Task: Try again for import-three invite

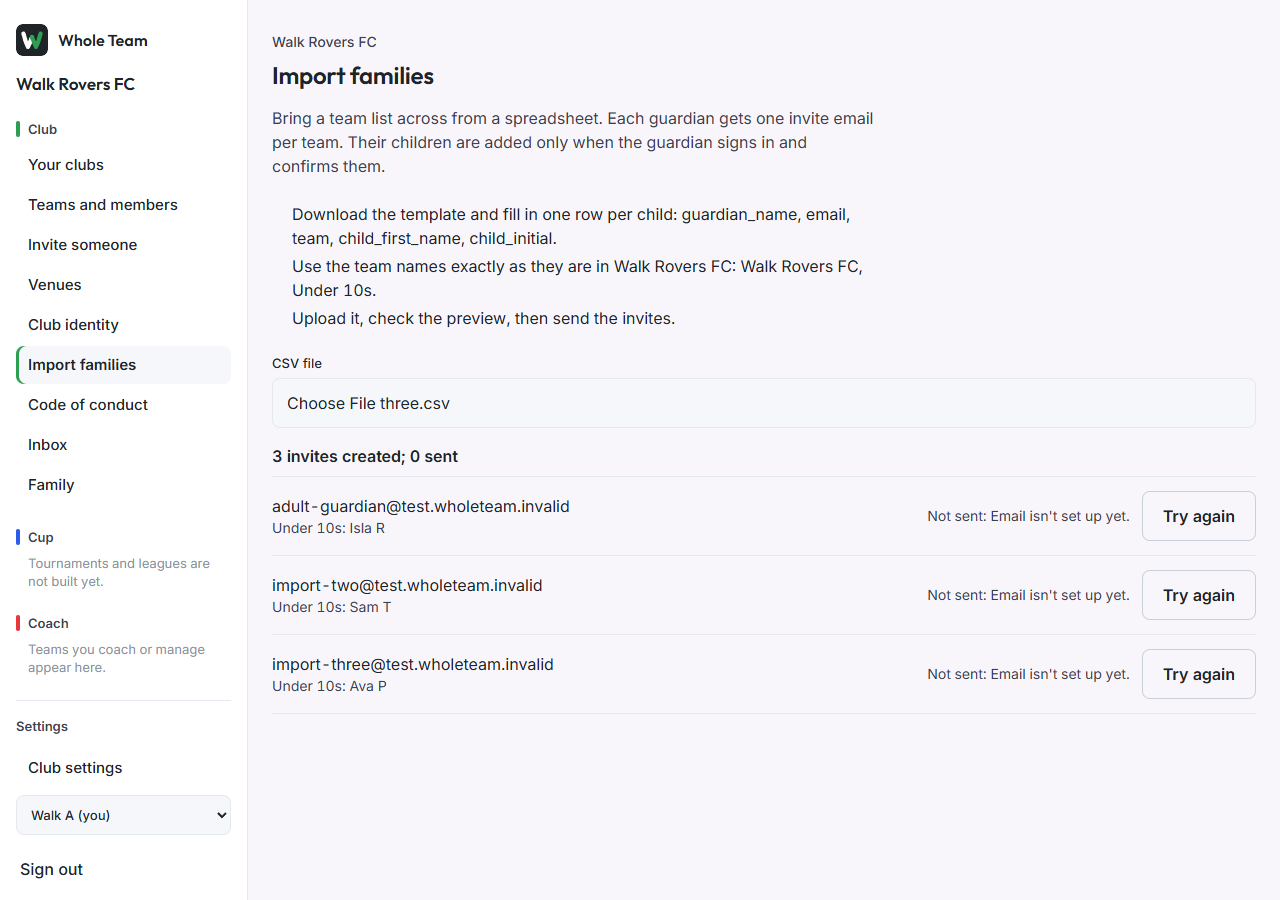Action: pos(1198,674)
